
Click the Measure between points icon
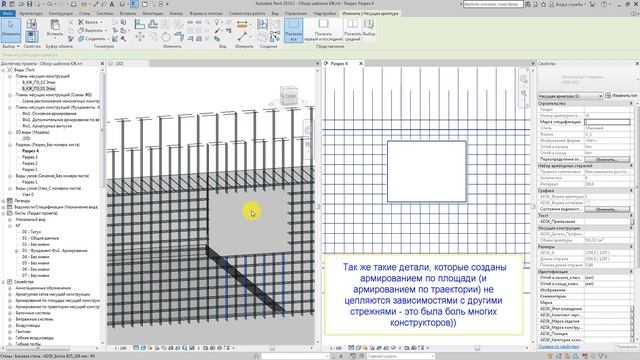pyautogui.click(x=242, y=36)
